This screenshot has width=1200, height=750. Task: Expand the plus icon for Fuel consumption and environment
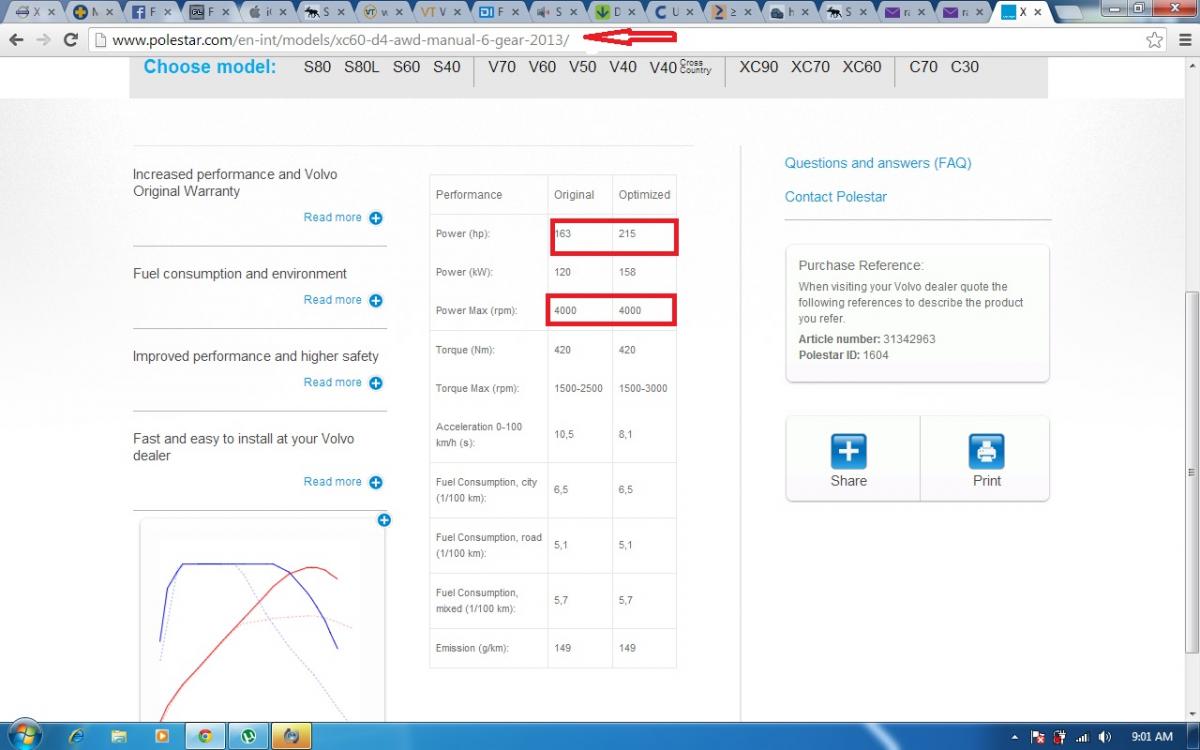(x=376, y=300)
